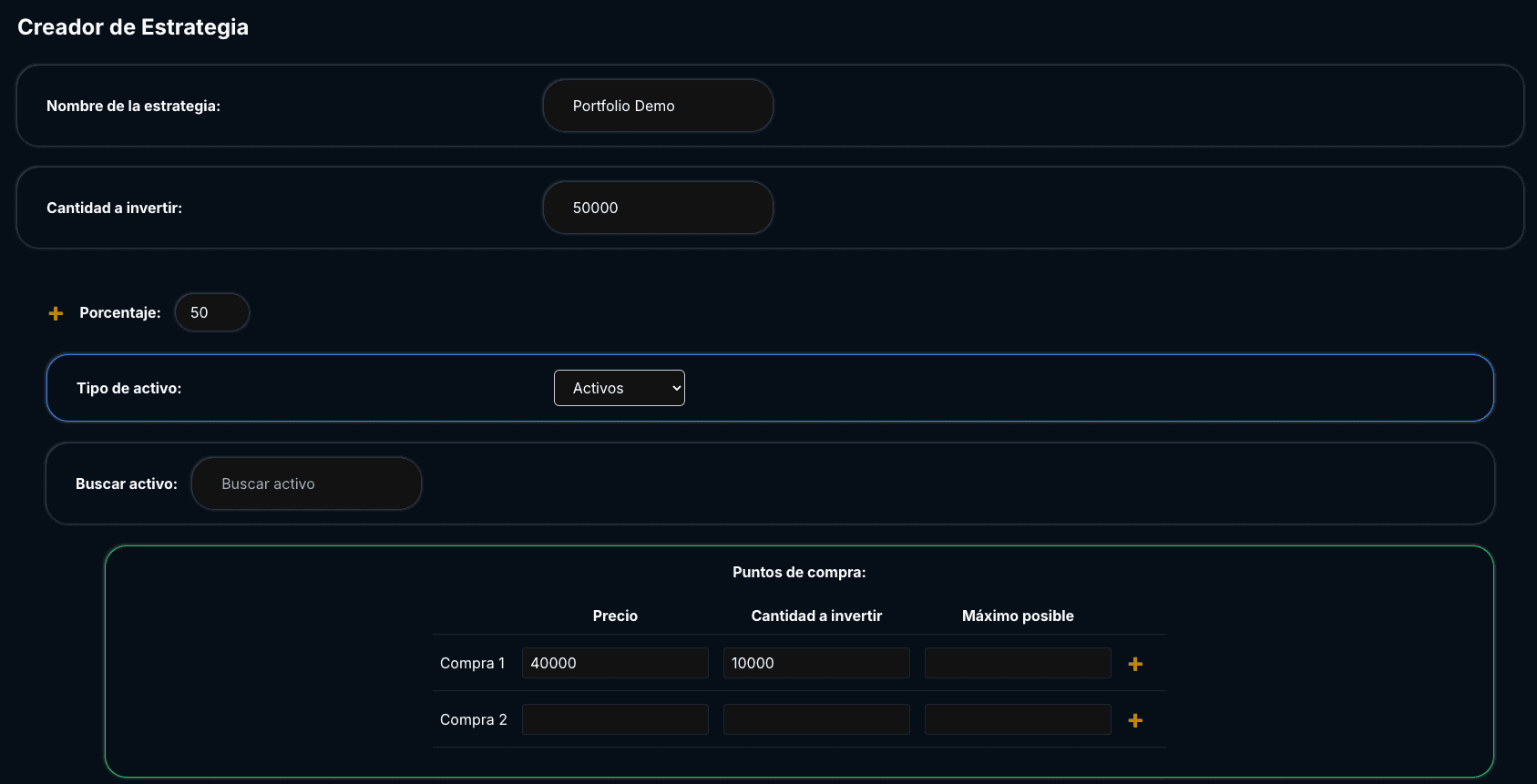Focus the strategy name field with Portfolio Demo
Screen dimensions: 1537x784
[x=658, y=106]
